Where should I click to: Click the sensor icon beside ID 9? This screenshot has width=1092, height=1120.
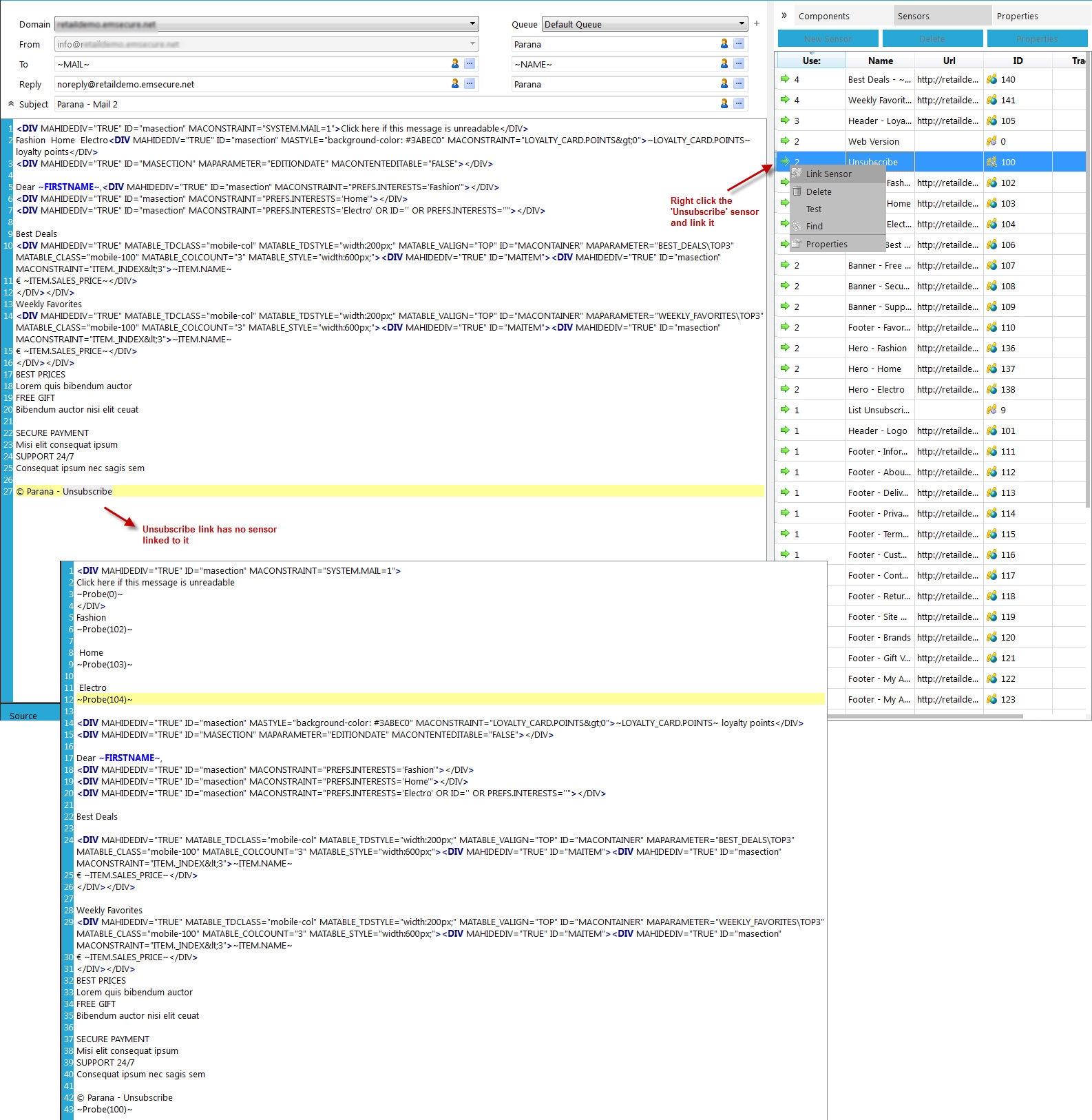(x=991, y=410)
